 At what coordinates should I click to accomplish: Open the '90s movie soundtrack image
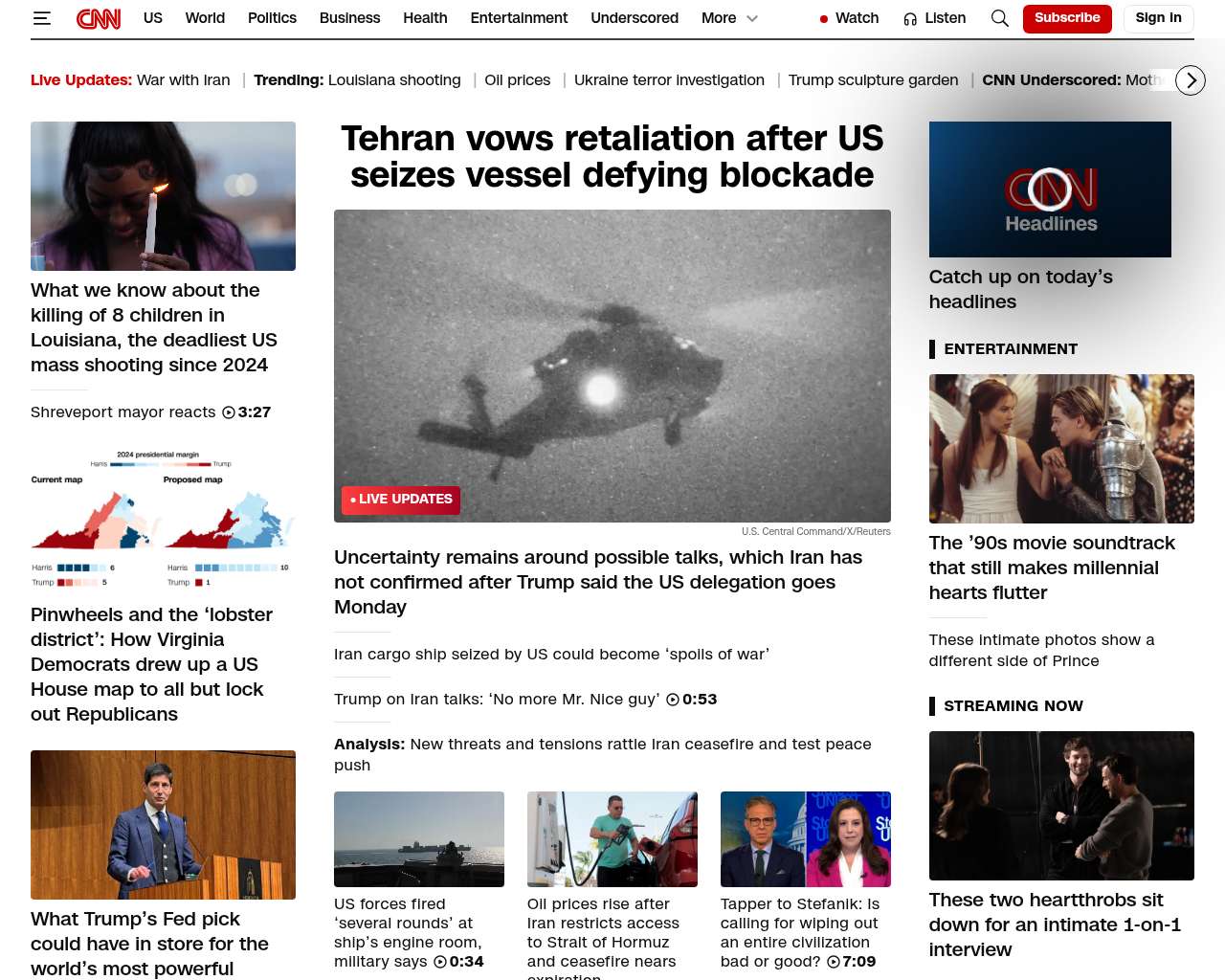[x=1061, y=449]
